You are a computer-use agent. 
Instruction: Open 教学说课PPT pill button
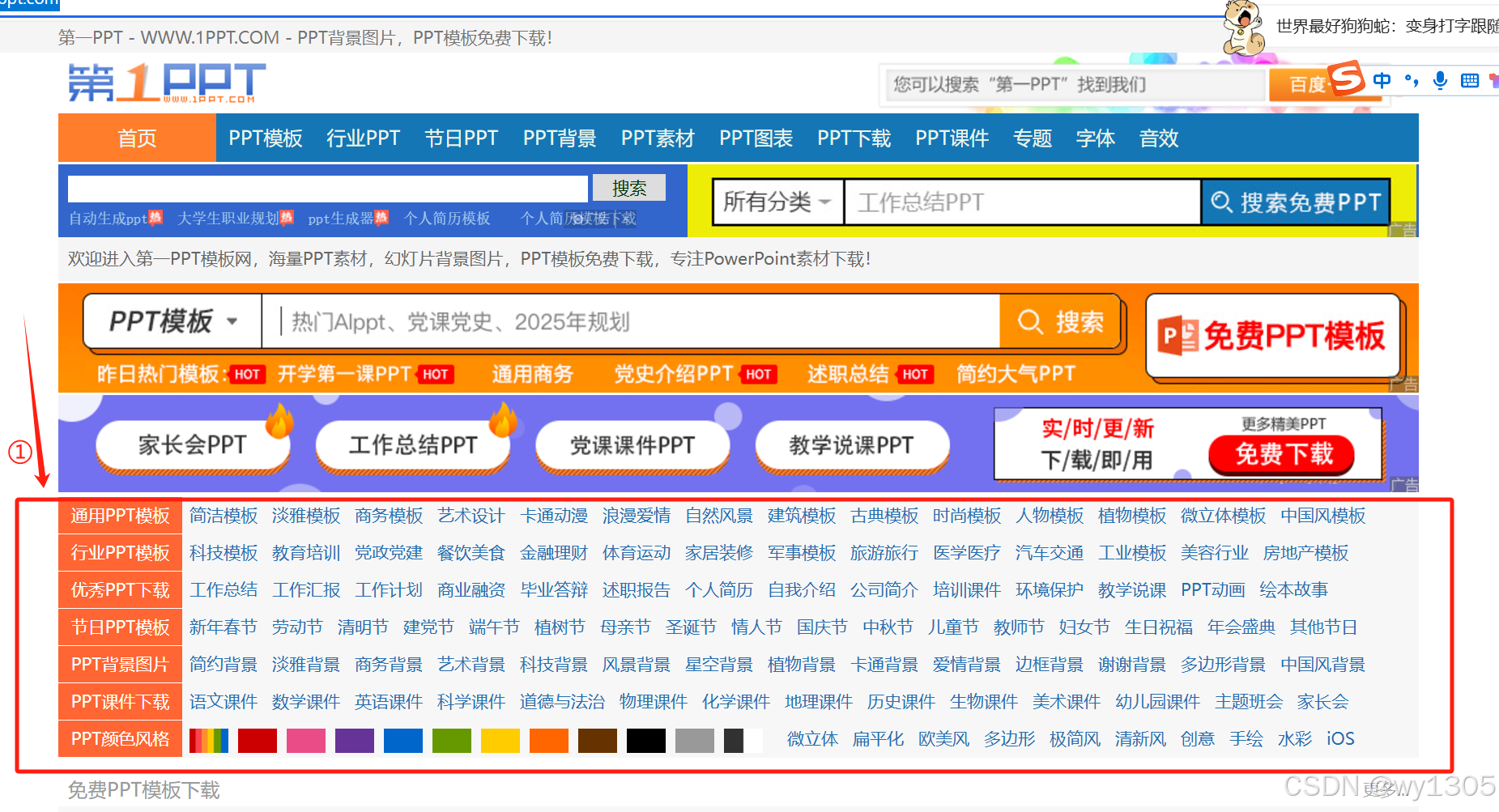[x=852, y=444]
